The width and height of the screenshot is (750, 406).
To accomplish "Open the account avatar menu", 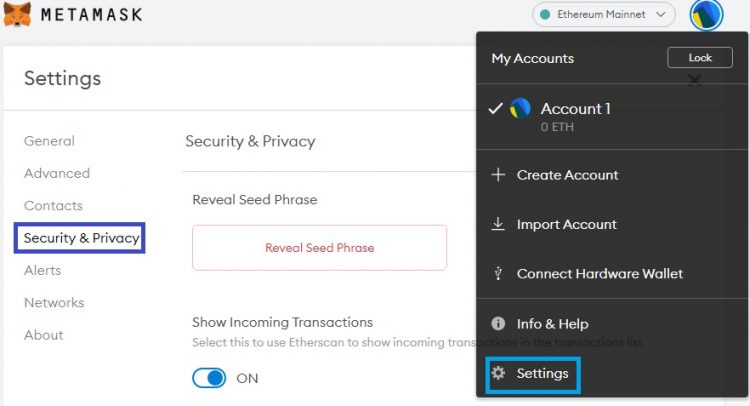I will point(707,15).
